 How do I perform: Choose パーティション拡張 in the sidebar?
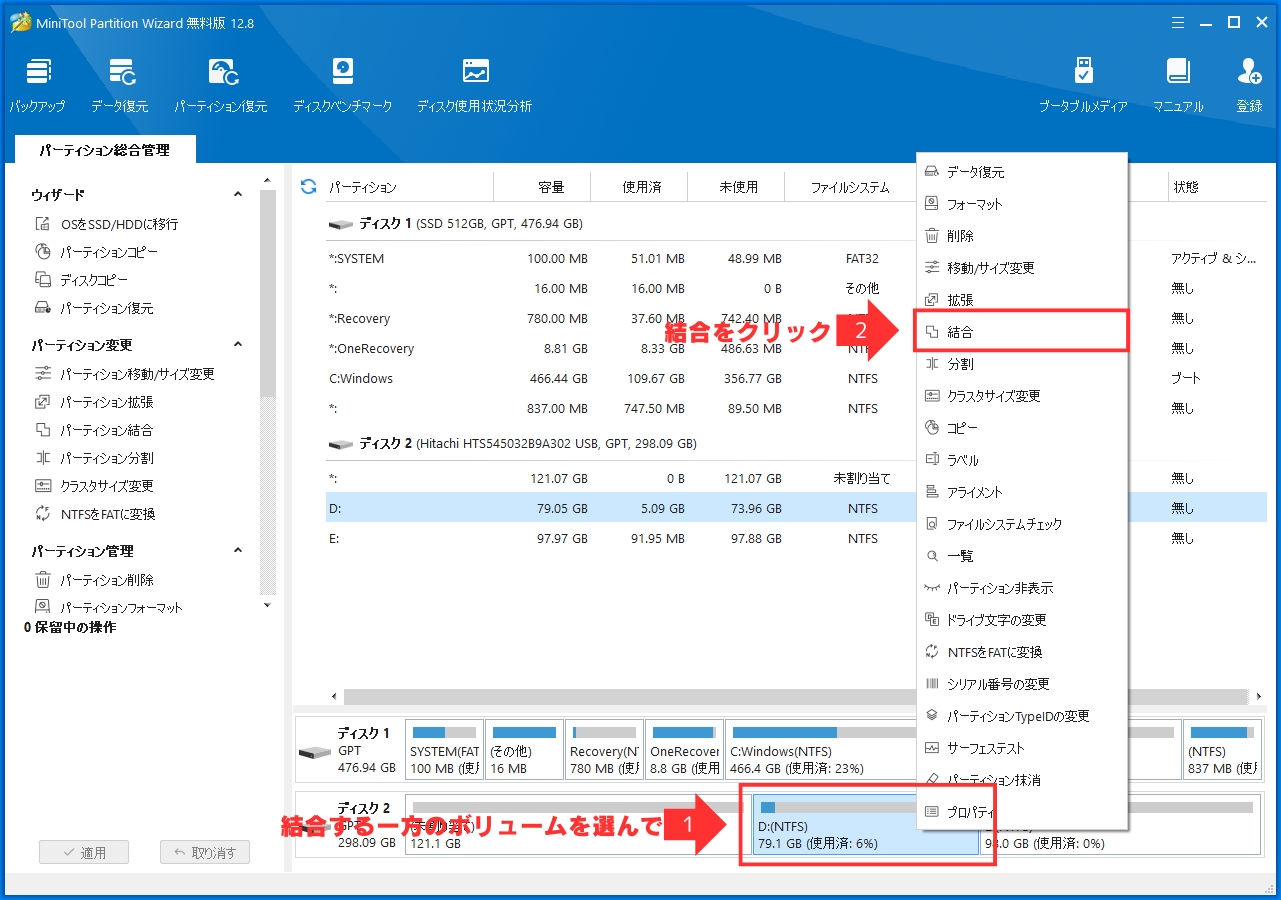click(x=94, y=402)
